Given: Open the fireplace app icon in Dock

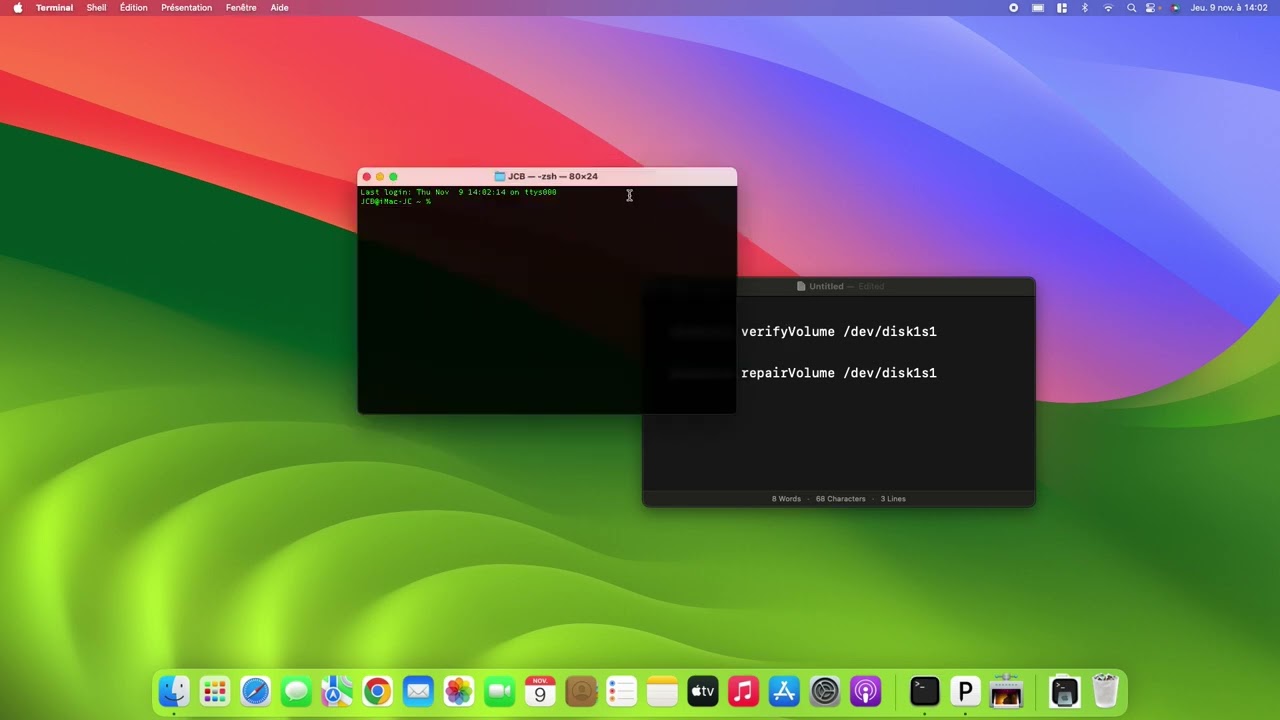Looking at the screenshot, I should click(x=1006, y=691).
